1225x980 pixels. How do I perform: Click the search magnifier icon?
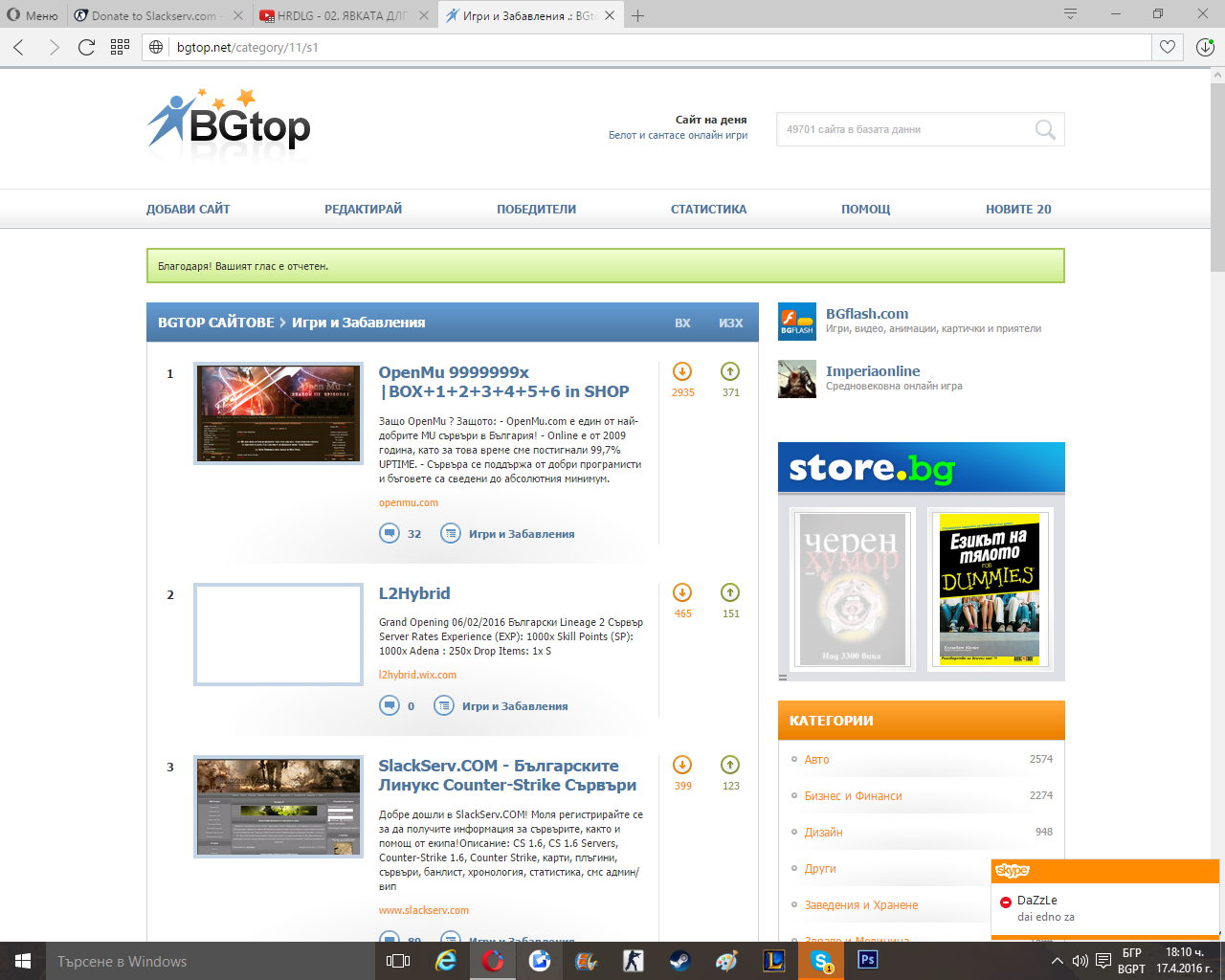[1046, 129]
